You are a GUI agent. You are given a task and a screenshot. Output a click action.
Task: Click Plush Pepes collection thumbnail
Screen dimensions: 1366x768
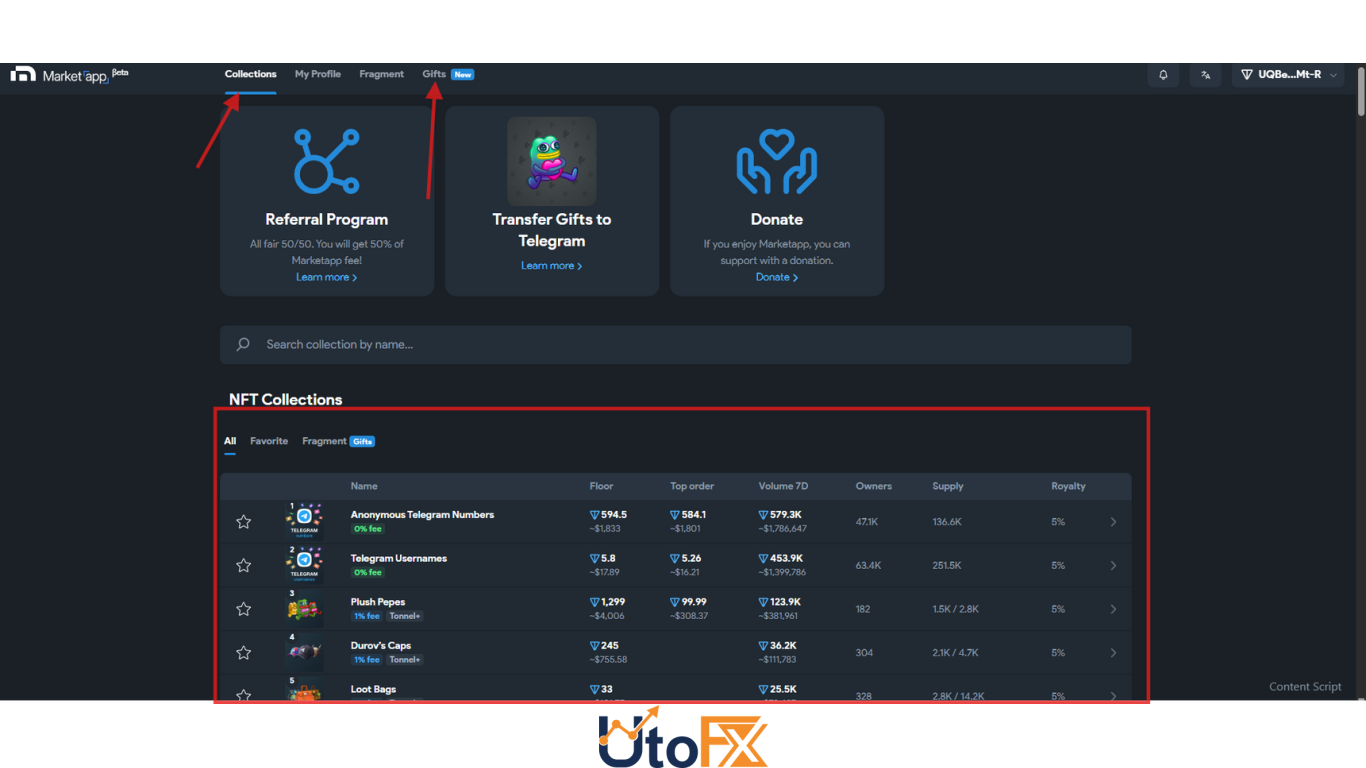(304, 609)
